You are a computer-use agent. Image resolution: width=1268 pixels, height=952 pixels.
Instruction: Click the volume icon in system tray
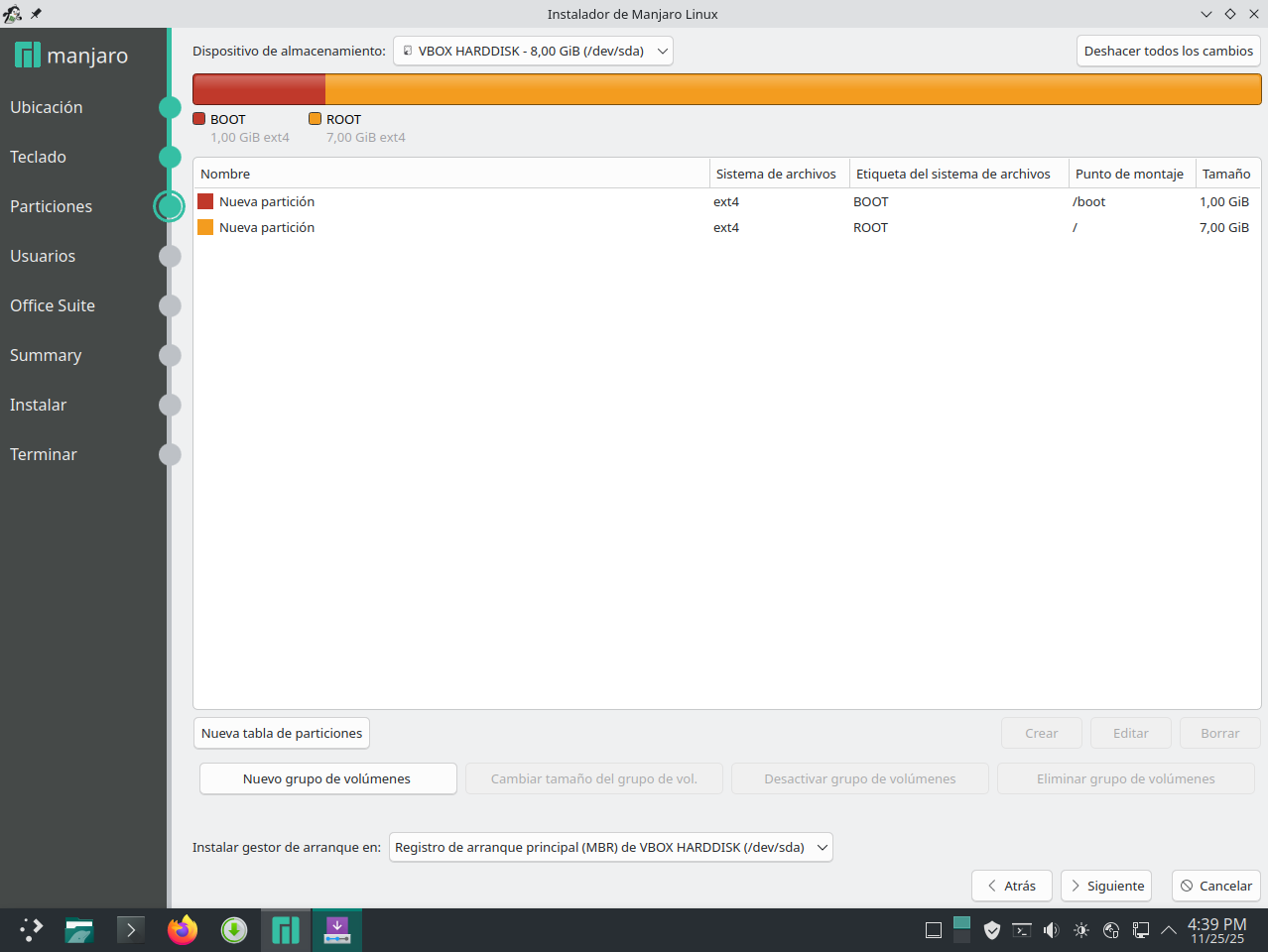coord(1051,930)
